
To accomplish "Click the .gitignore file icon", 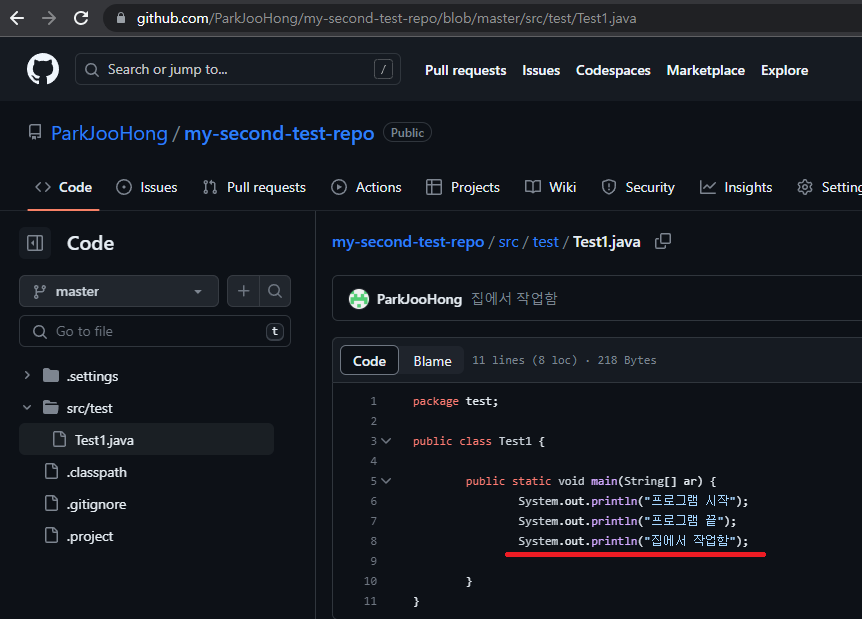I will click(x=51, y=504).
